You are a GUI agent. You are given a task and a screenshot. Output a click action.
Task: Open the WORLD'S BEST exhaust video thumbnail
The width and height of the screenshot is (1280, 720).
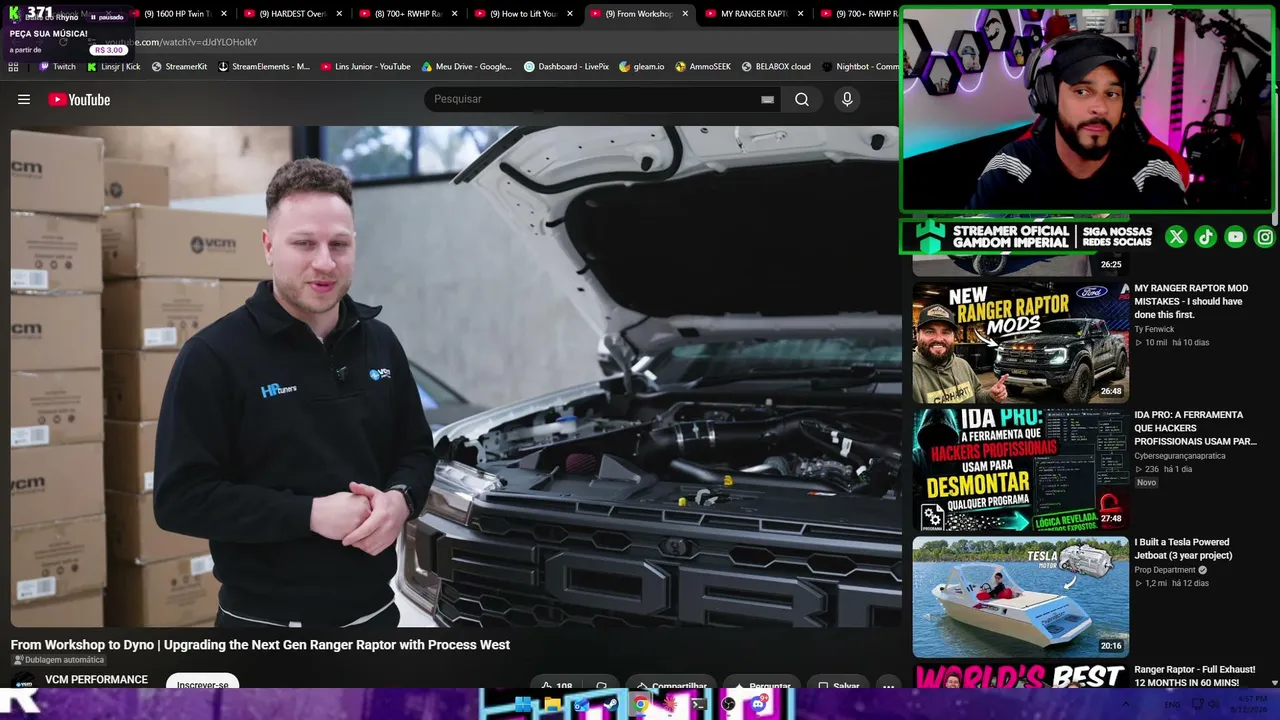[x=1020, y=677]
